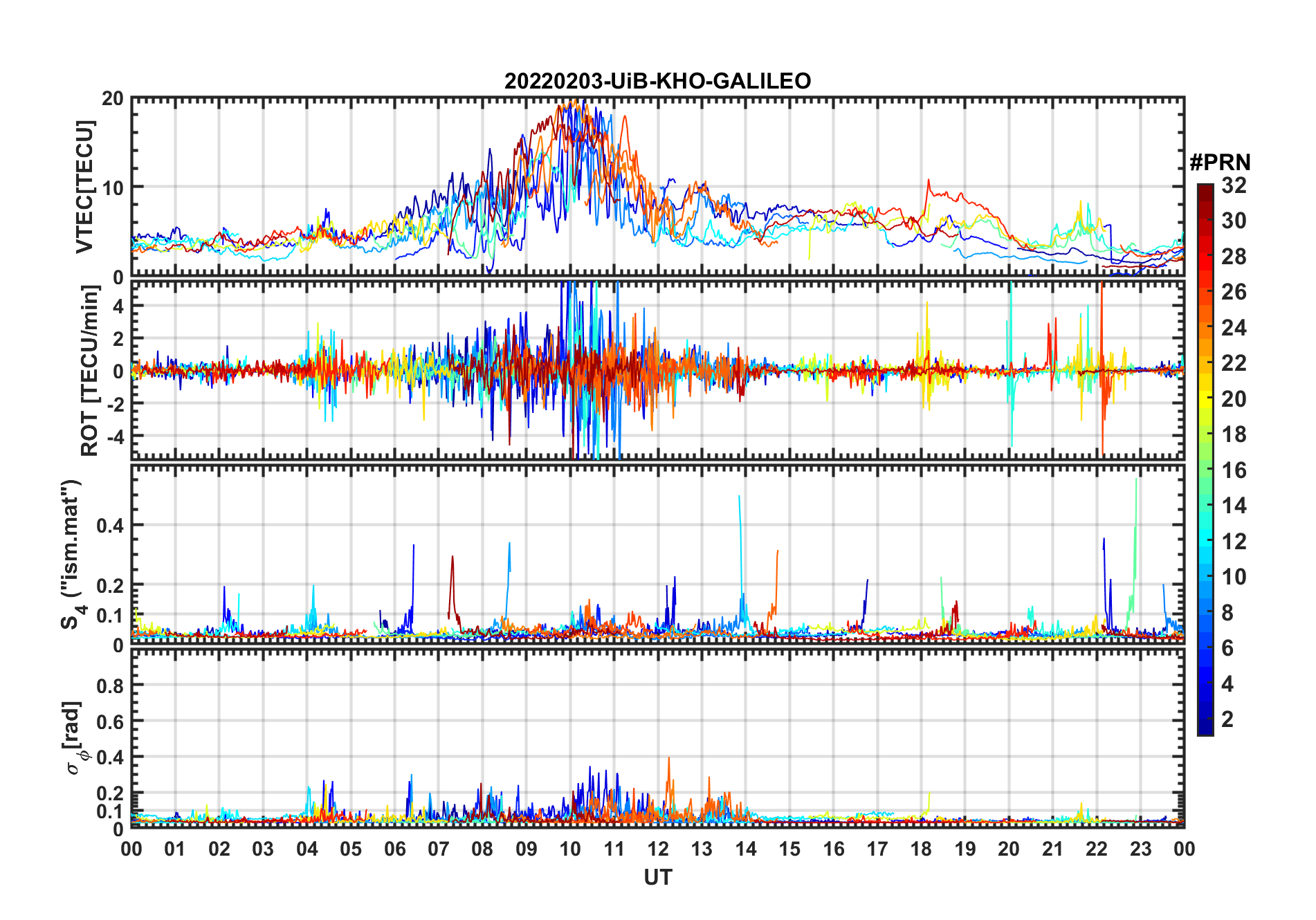Click the ROT time-series plot panel
1316x920 pixels.
(x=658, y=370)
